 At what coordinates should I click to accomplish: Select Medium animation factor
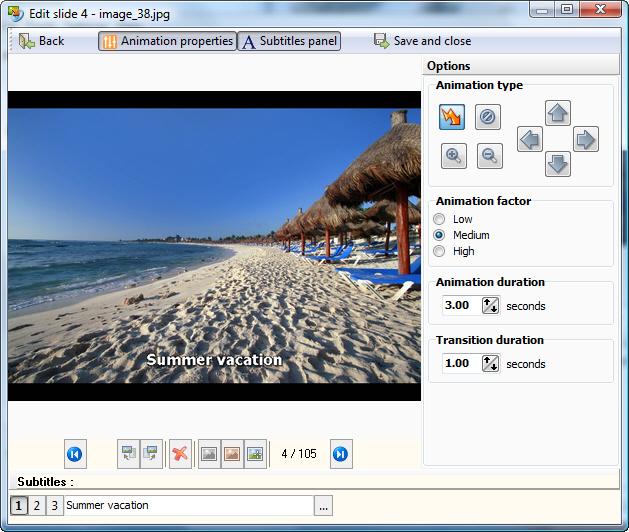point(439,235)
